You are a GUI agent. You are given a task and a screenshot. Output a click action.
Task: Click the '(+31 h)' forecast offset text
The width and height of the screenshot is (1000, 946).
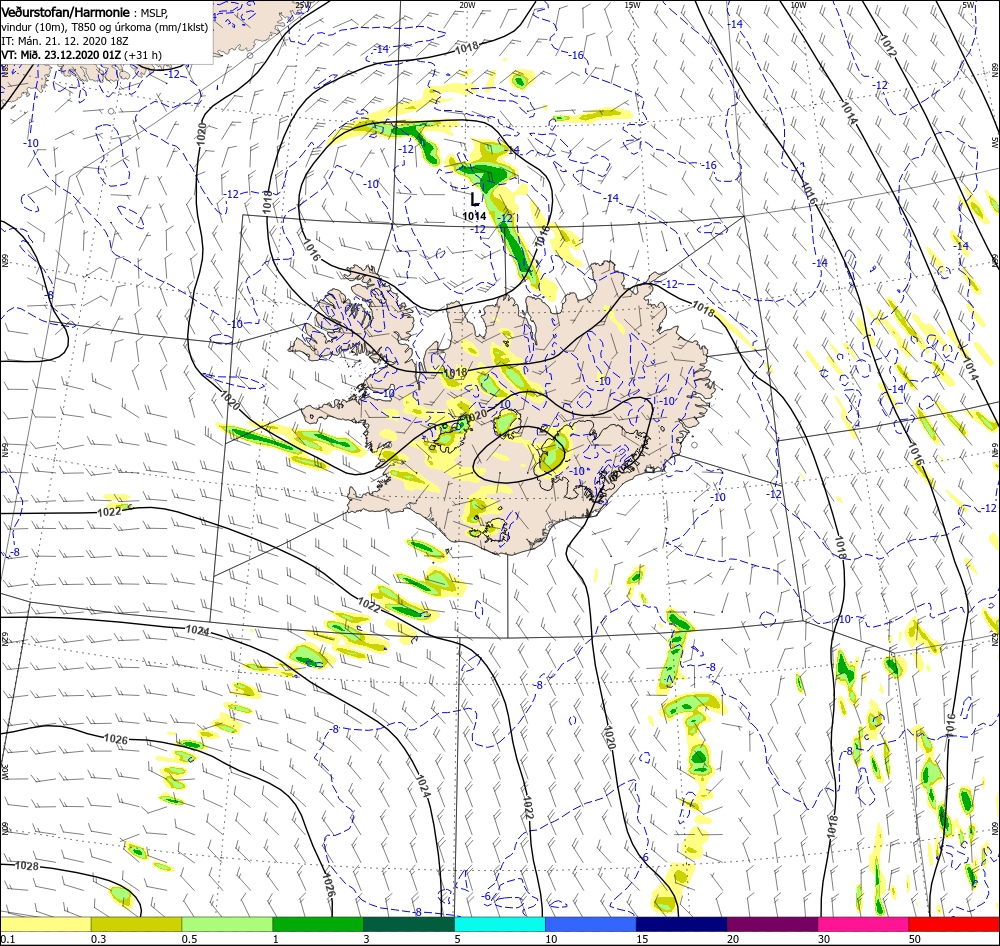click(x=143, y=55)
